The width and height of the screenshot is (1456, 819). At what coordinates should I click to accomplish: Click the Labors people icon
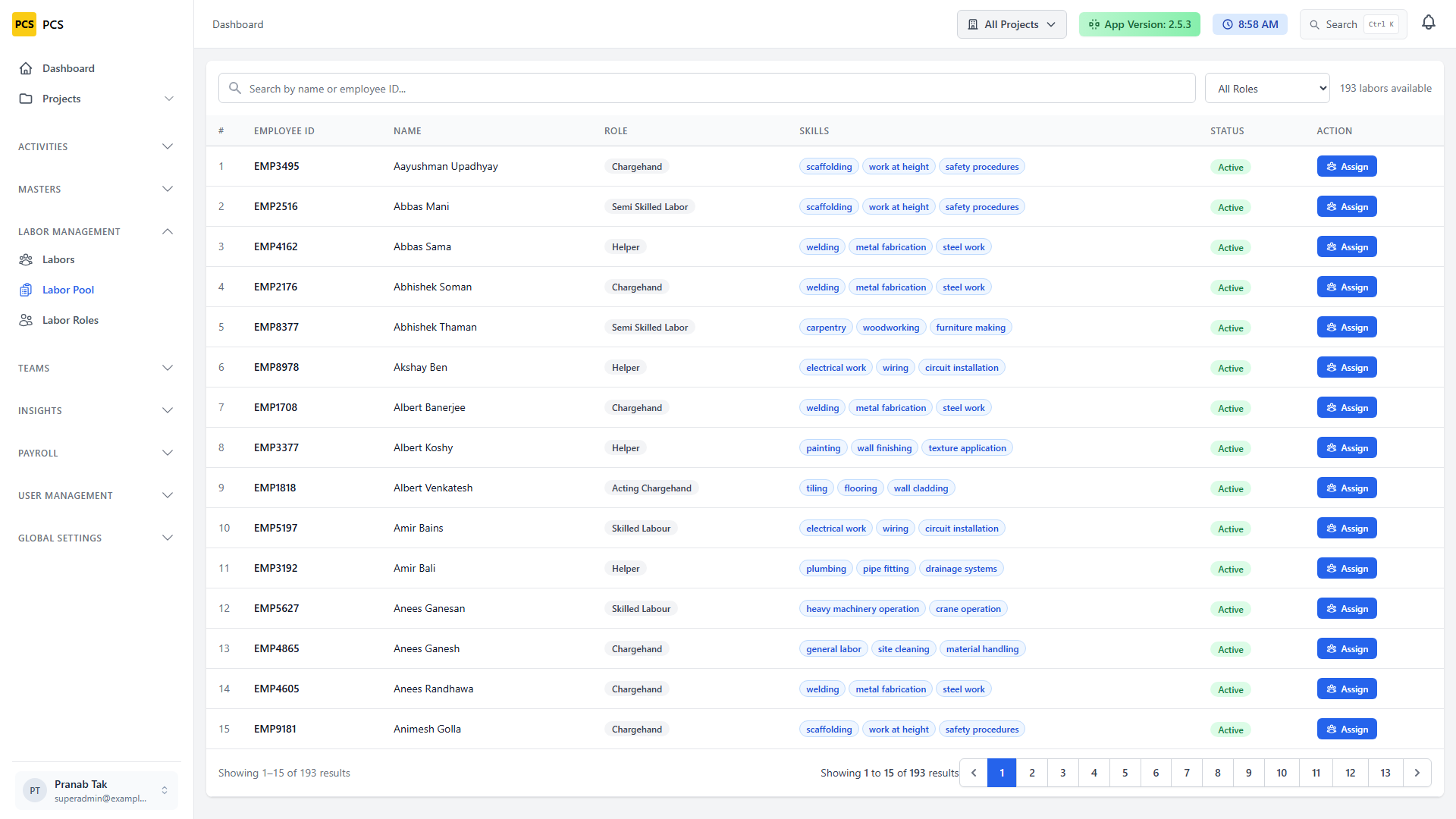coord(26,259)
